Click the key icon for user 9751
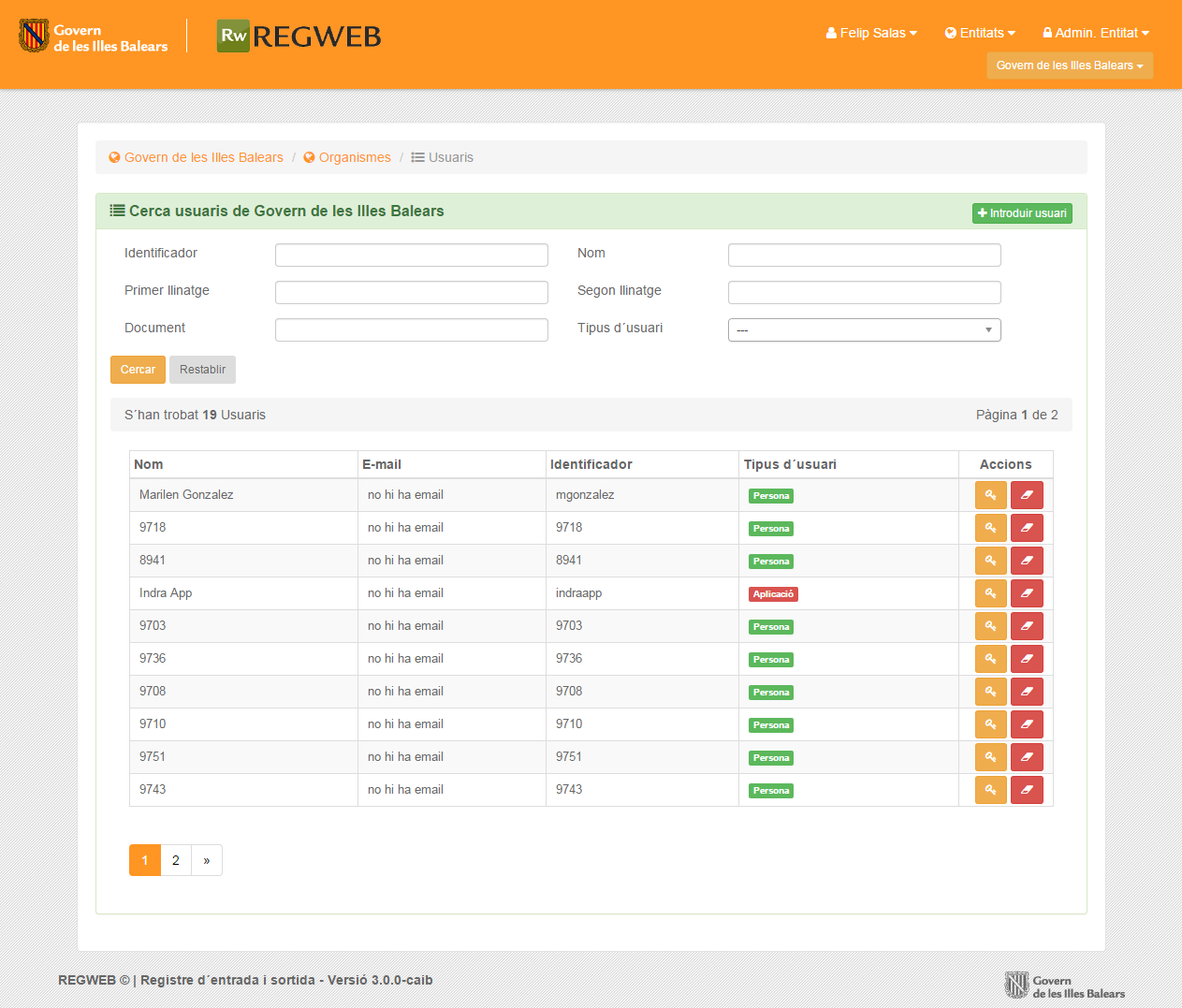The width and height of the screenshot is (1182, 1008). [x=990, y=757]
